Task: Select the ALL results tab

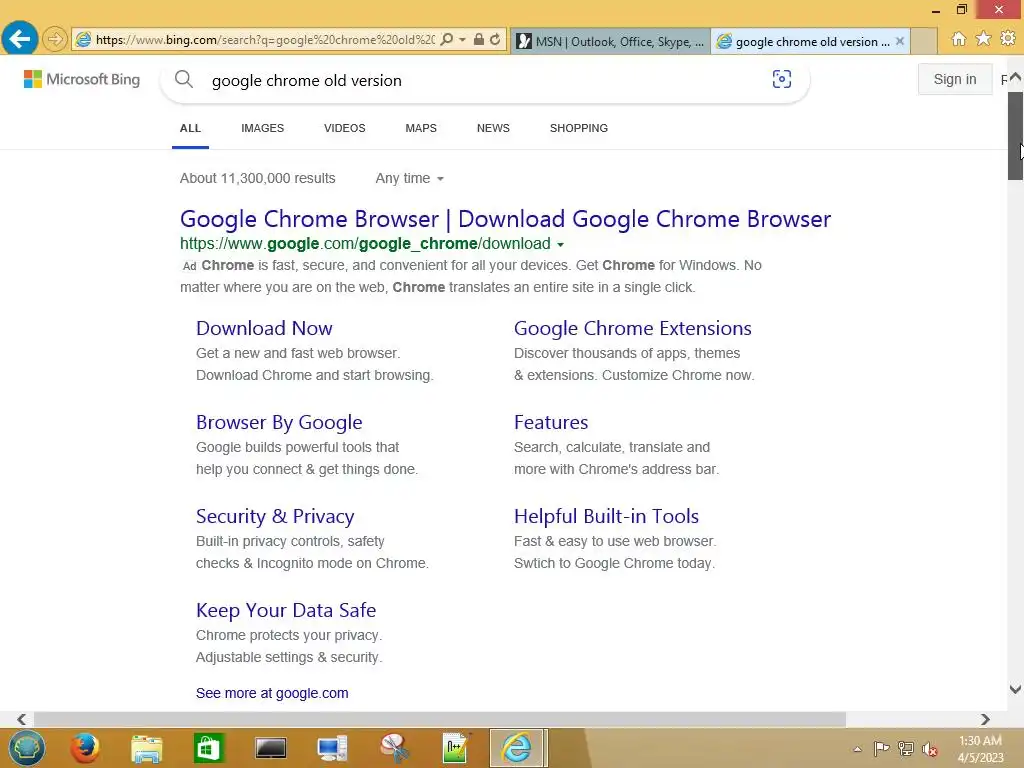Action: [190, 129]
